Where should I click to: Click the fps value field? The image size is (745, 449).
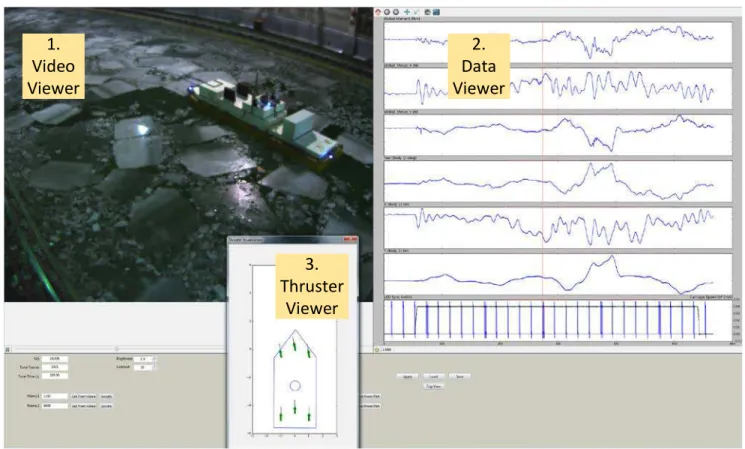point(55,359)
